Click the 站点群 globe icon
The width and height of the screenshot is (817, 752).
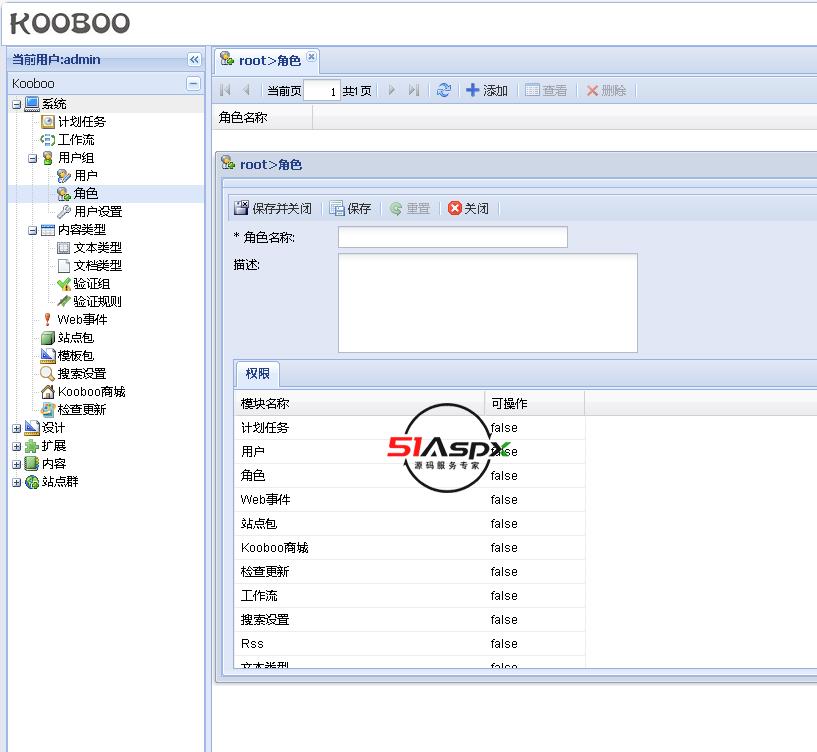pyautogui.click(x=32, y=482)
